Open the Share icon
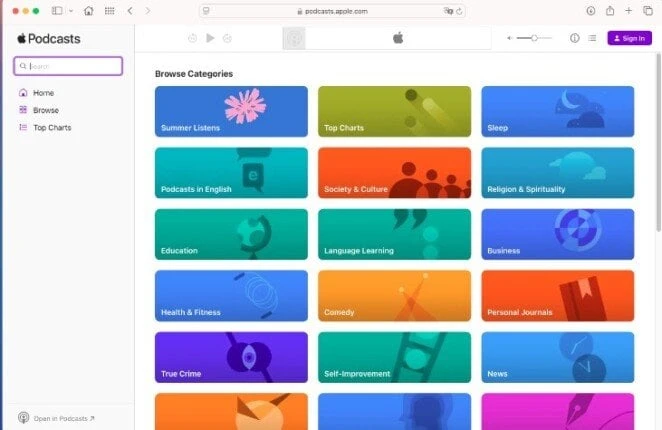This screenshot has width=662, height=430. [x=610, y=11]
